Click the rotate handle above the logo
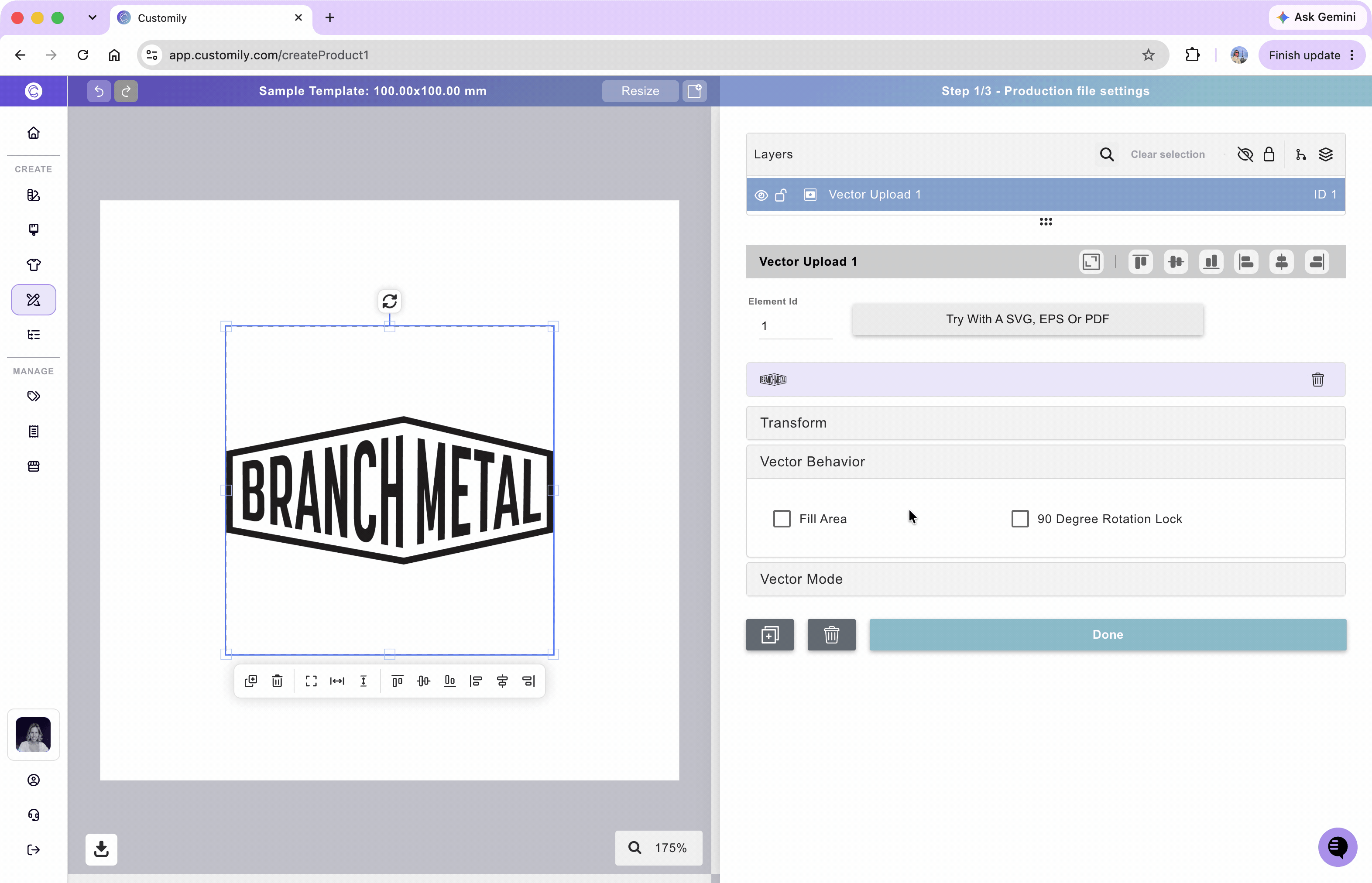Image resolution: width=1372 pixels, height=883 pixels. (x=389, y=301)
